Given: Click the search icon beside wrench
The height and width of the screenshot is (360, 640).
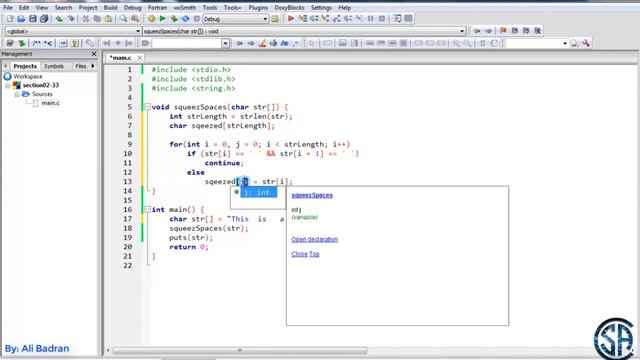Looking at the screenshot, I should 574,43.
